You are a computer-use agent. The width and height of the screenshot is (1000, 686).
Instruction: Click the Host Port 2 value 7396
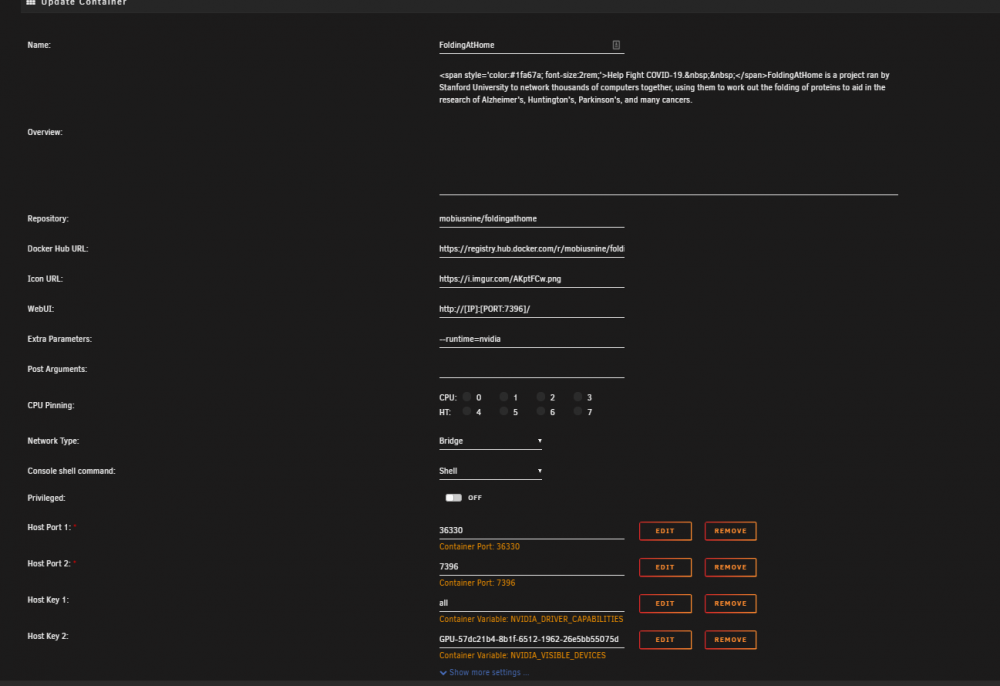click(531, 567)
